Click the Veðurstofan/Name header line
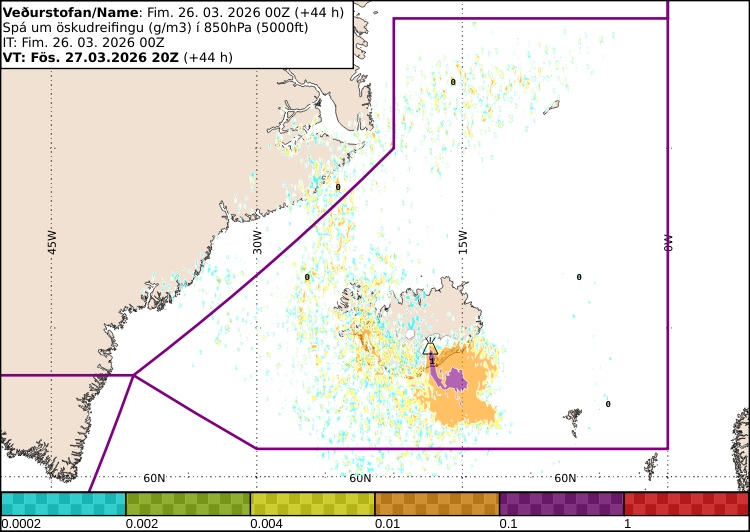750x532 pixels. click(x=173, y=12)
